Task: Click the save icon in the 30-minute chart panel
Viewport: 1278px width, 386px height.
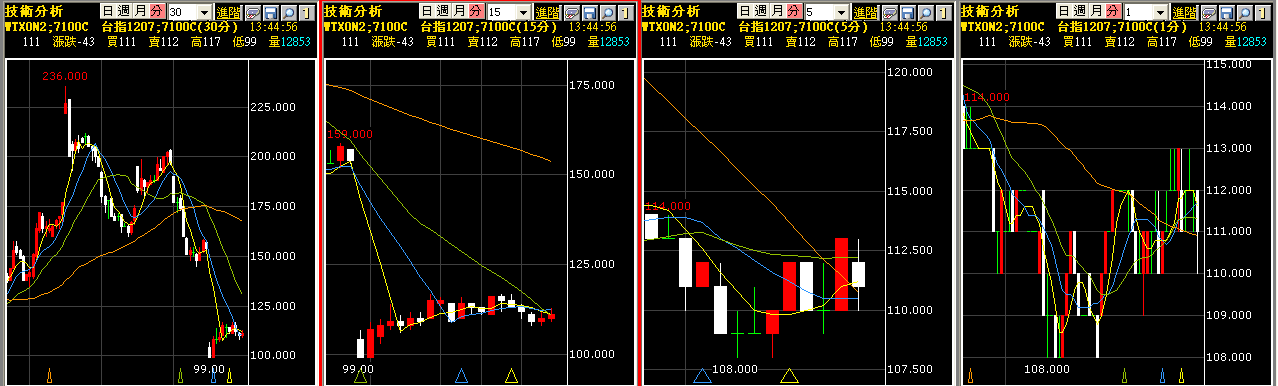Action: click(x=270, y=12)
